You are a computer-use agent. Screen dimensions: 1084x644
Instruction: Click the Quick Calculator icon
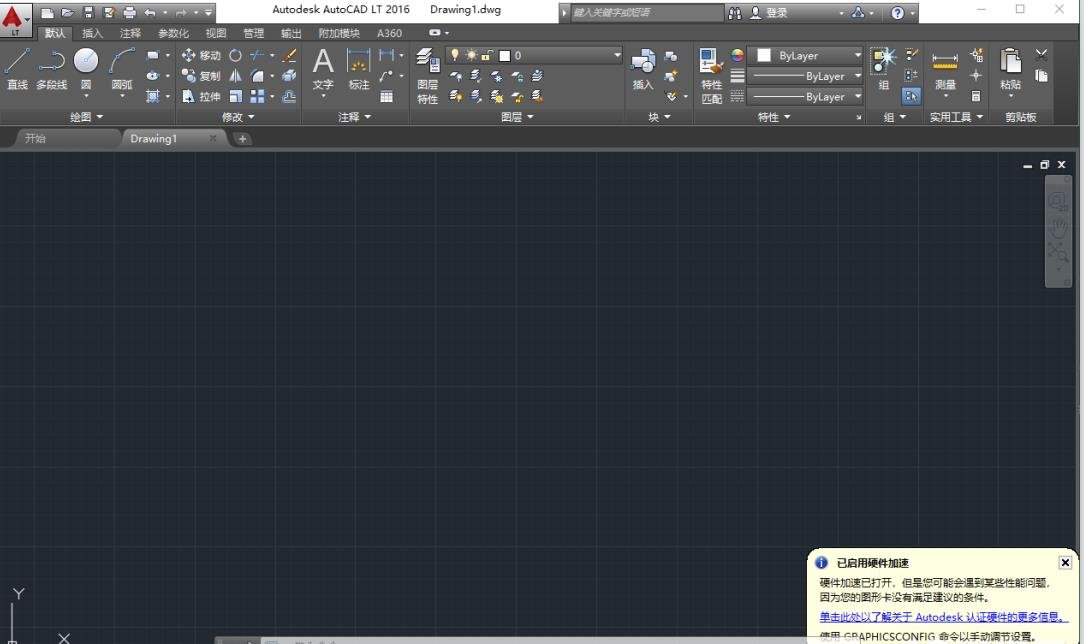coord(975,97)
